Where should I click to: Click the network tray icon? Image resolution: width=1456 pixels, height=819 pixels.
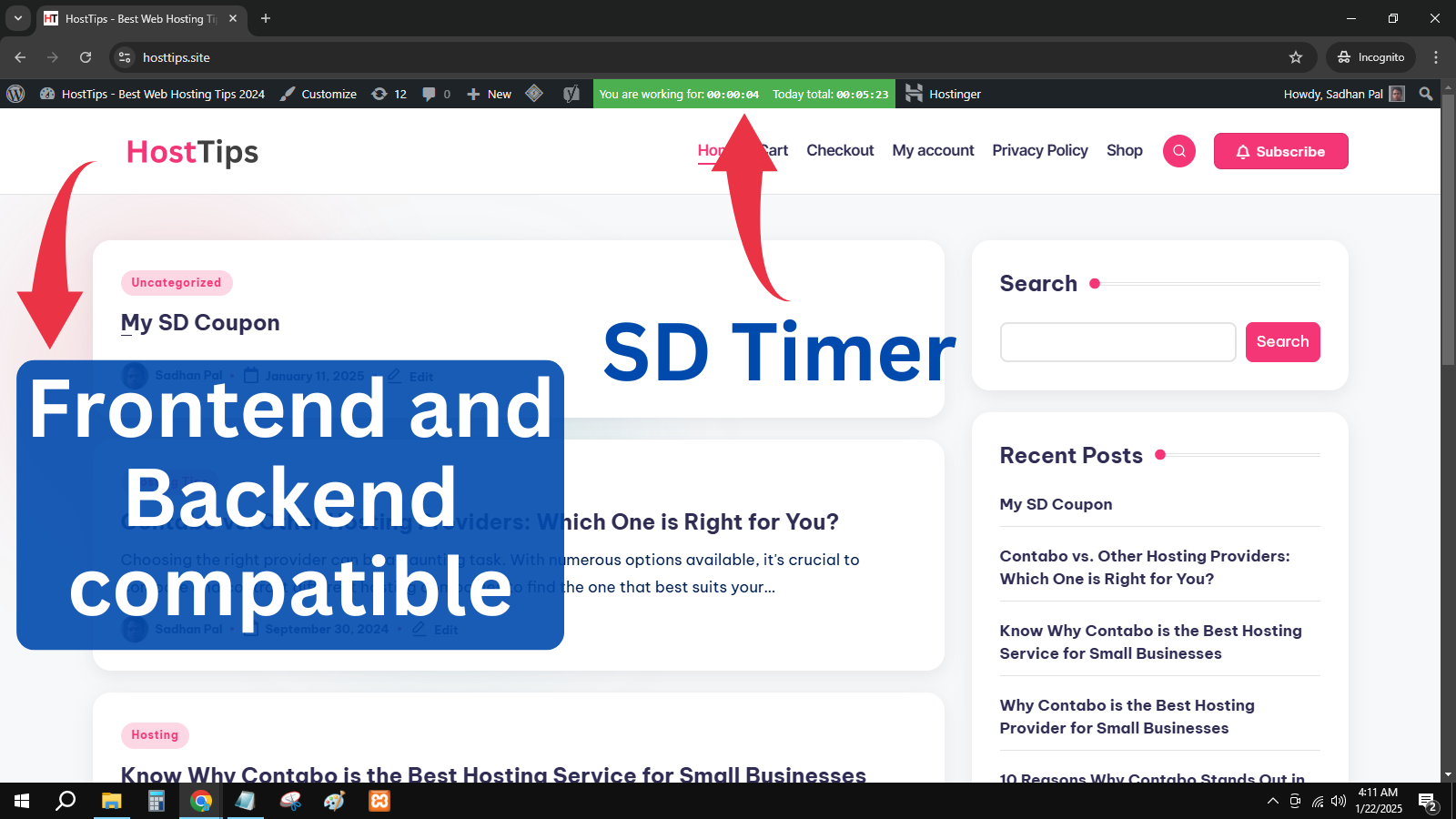[1317, 801]
